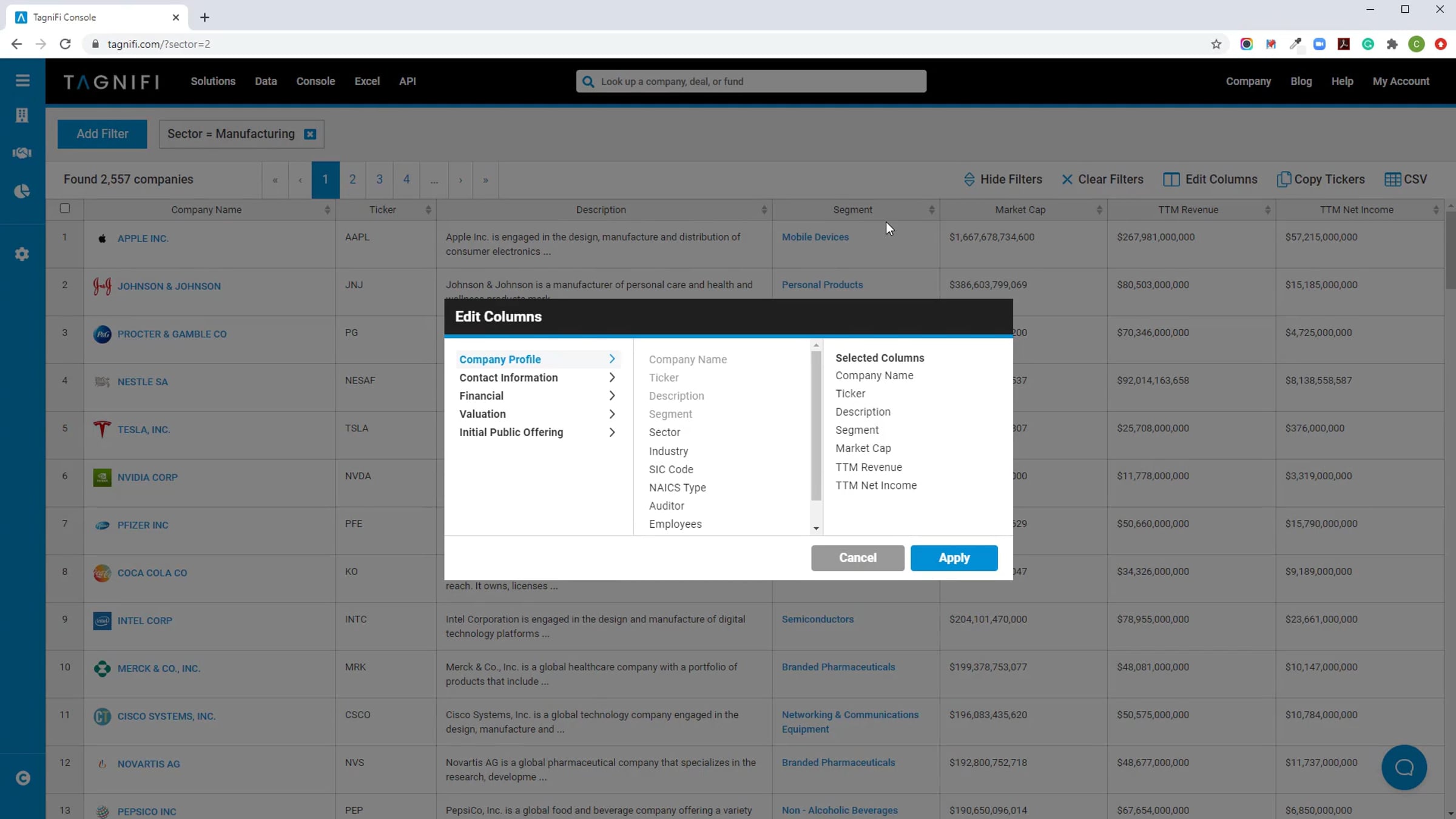Viewport: 1456px width, 819px height.
Task: Open the deals handshake icon in sidebar
Action: pyautogui.click(x=22, y=153)
